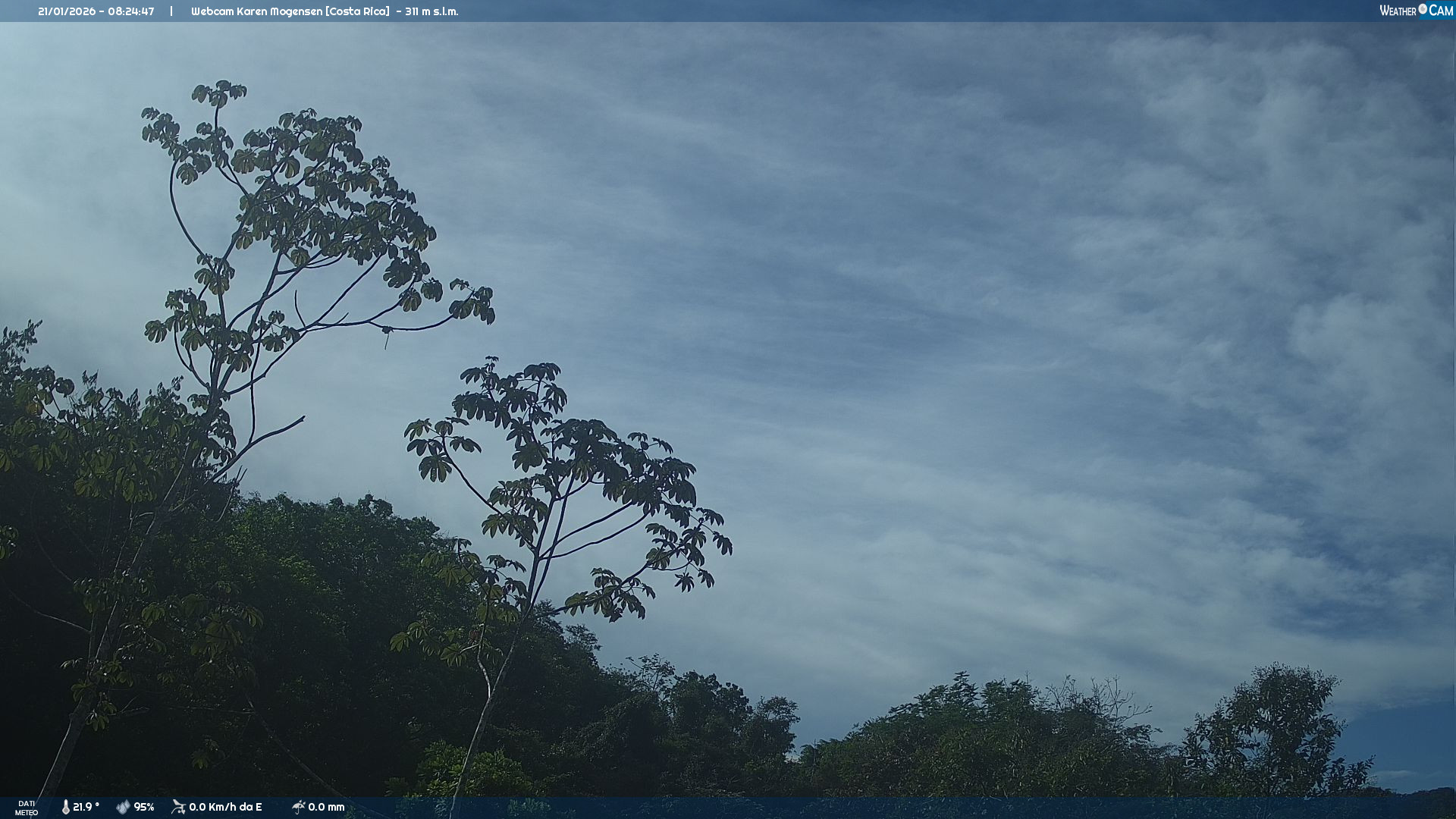Image resolution: width=1456 pixels, height=819 pixels.
Task: Click the shorter leafy tree in center
Action: pos(576,470)
